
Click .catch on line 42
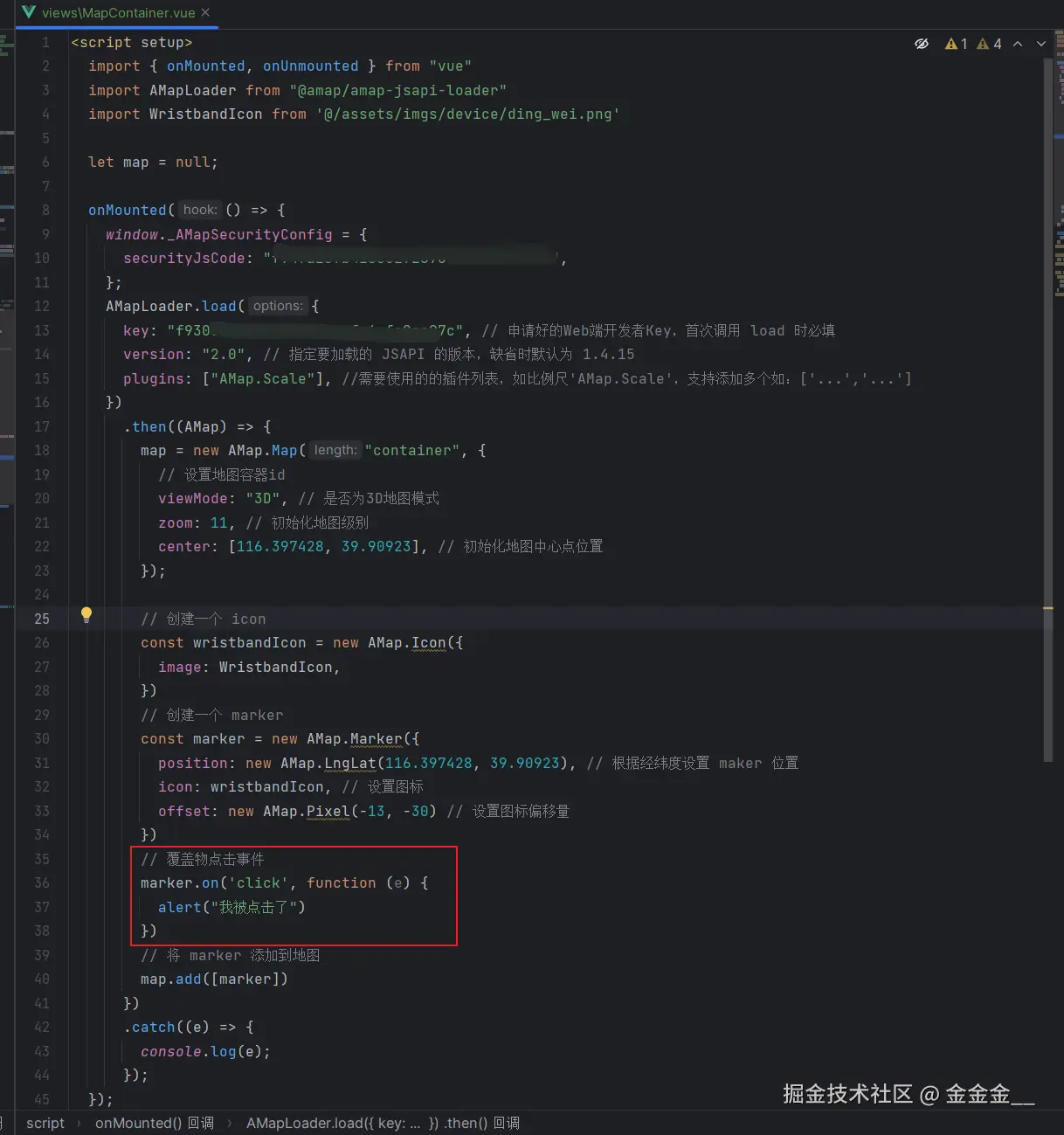click(x=149, y=1028)
